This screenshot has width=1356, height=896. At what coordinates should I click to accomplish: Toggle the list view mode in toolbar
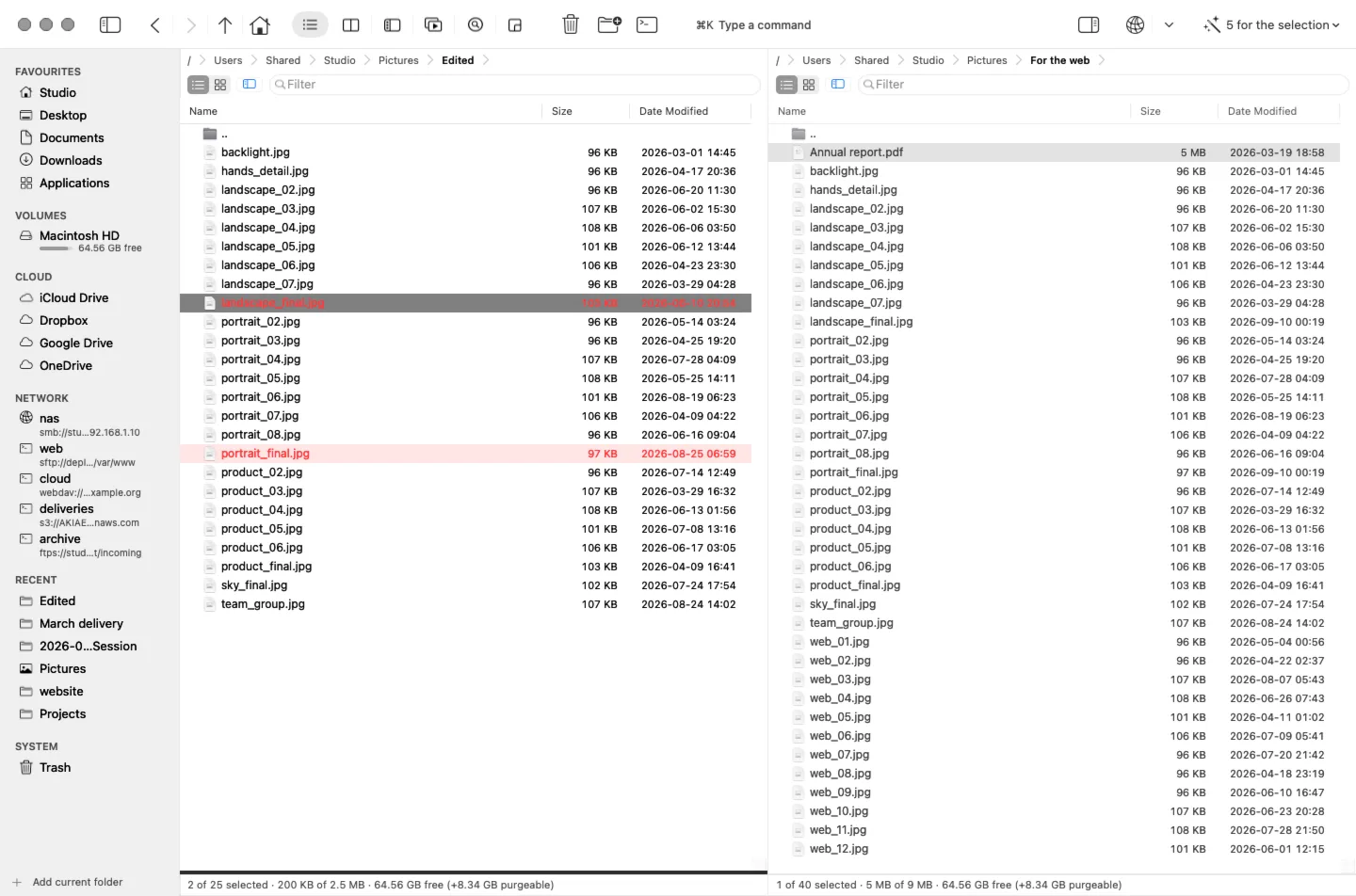pos(310,25)
